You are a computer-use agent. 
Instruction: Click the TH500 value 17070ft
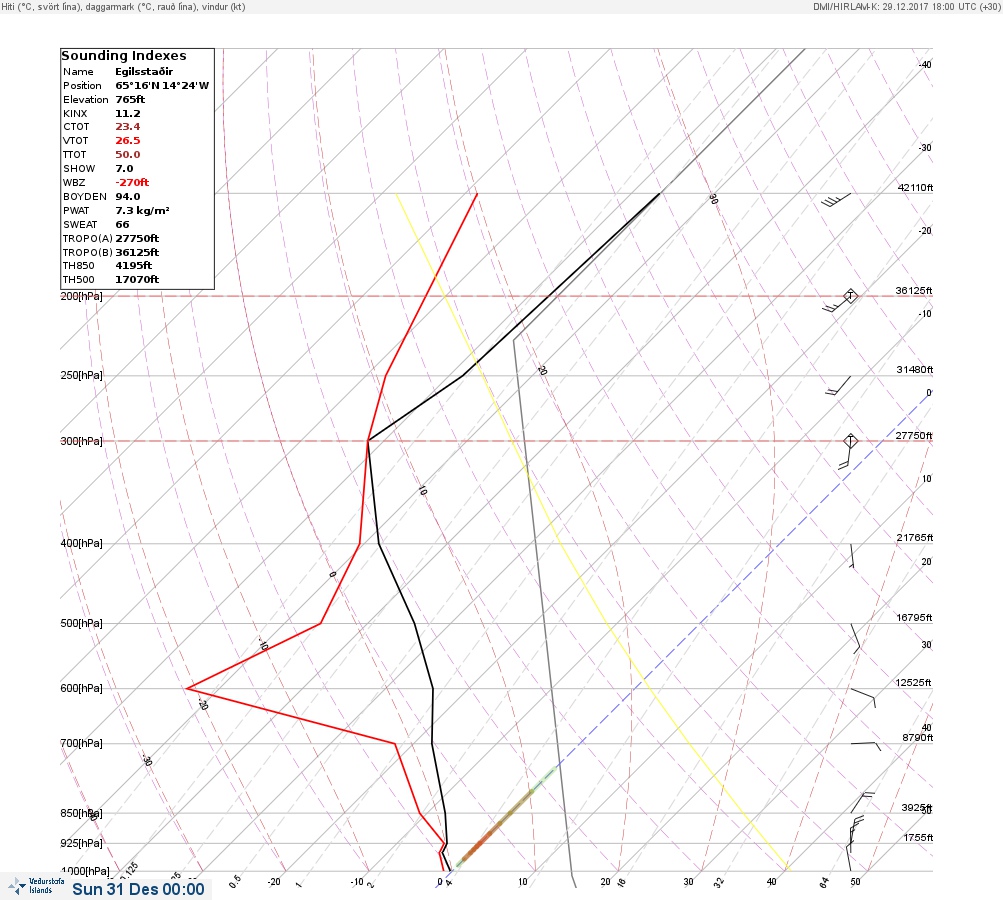pyautogui.click(x=137, y=280)
